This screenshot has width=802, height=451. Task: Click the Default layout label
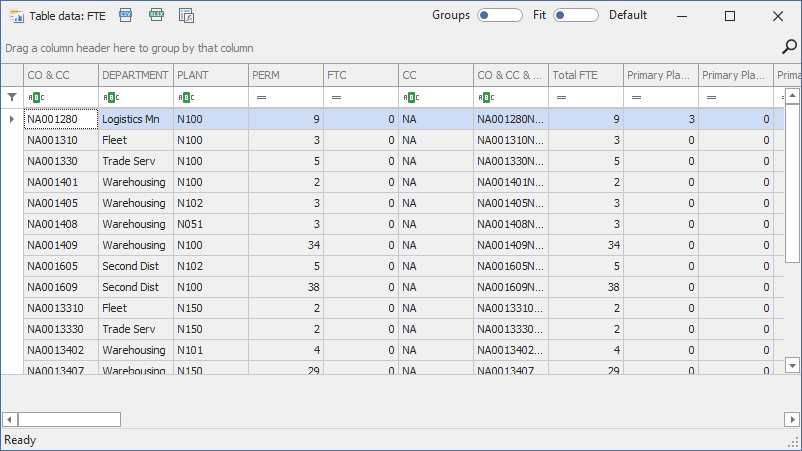[x=628, y=15]
